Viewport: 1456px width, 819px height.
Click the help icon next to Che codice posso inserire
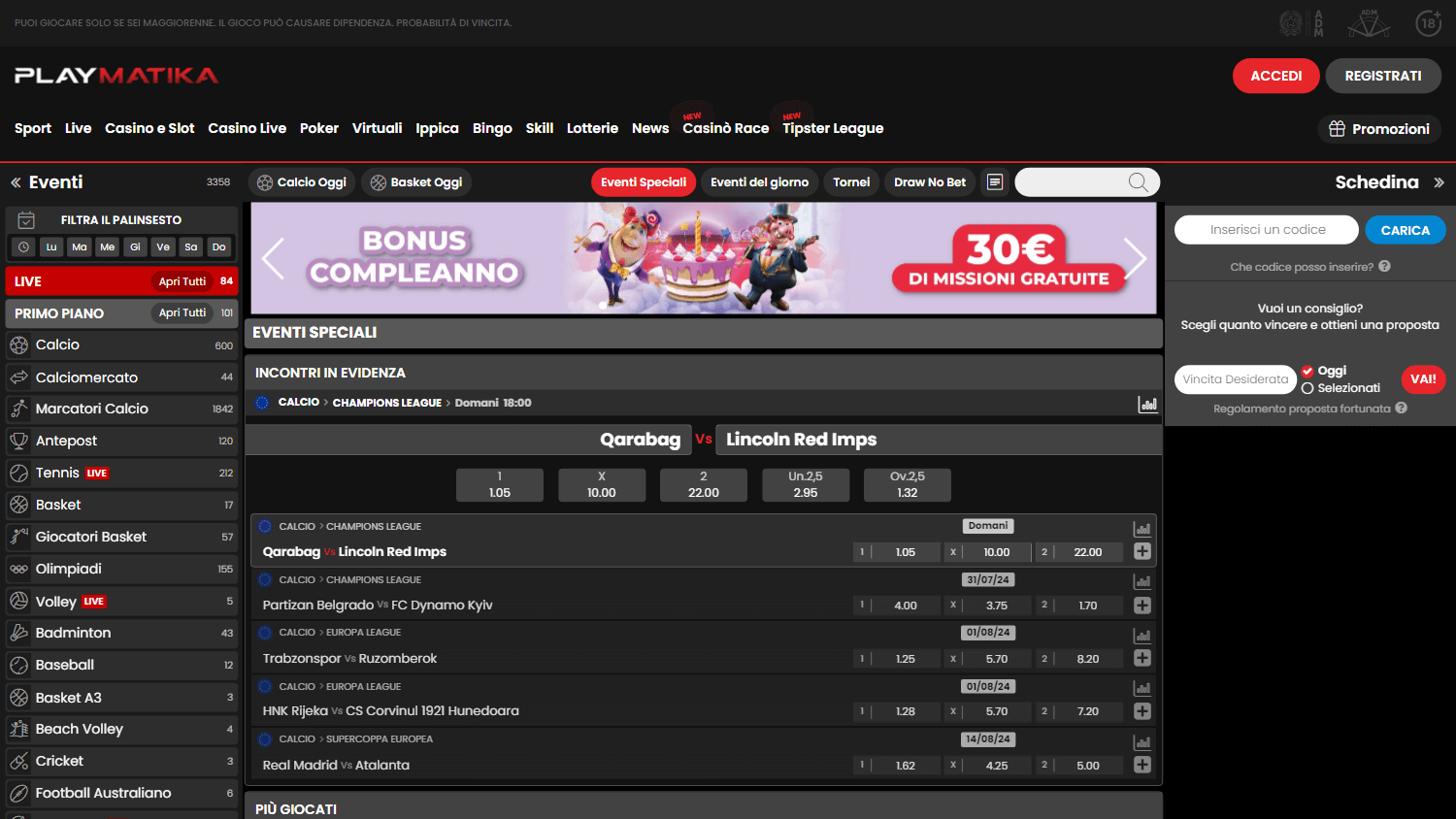(x=1384, y=266)
